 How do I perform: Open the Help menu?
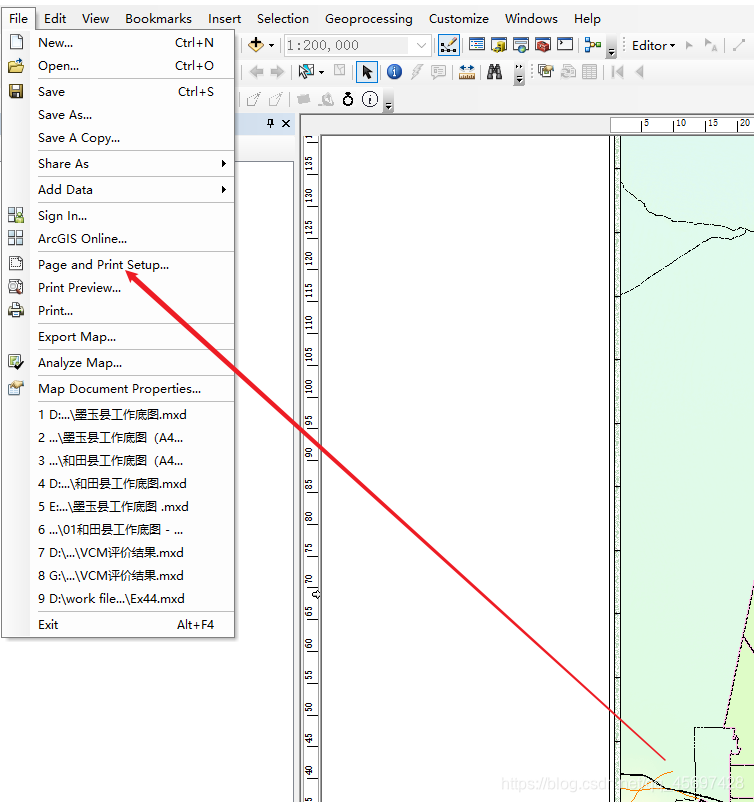coord(587,18)
